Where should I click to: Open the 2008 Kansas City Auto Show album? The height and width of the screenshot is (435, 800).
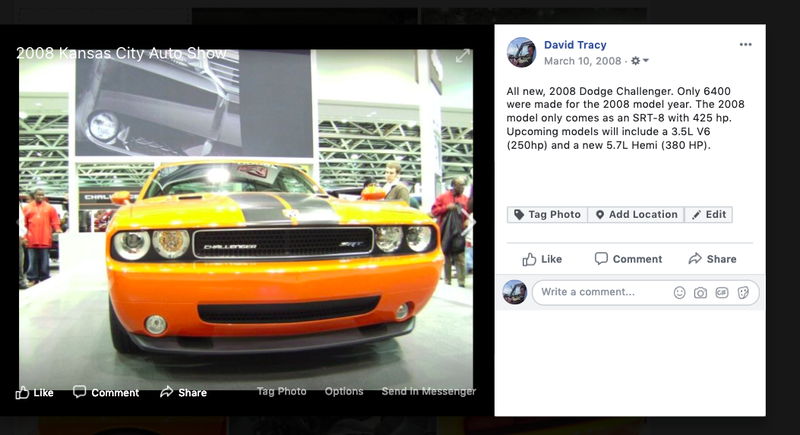(x=121, y=53)
